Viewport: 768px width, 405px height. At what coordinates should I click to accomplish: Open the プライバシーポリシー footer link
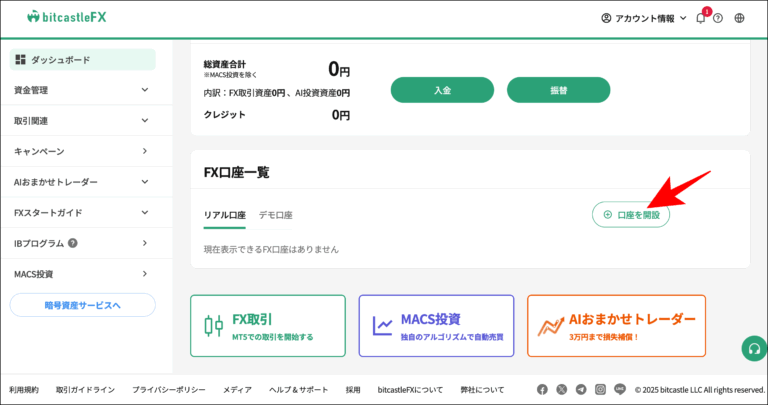(168, 390)
